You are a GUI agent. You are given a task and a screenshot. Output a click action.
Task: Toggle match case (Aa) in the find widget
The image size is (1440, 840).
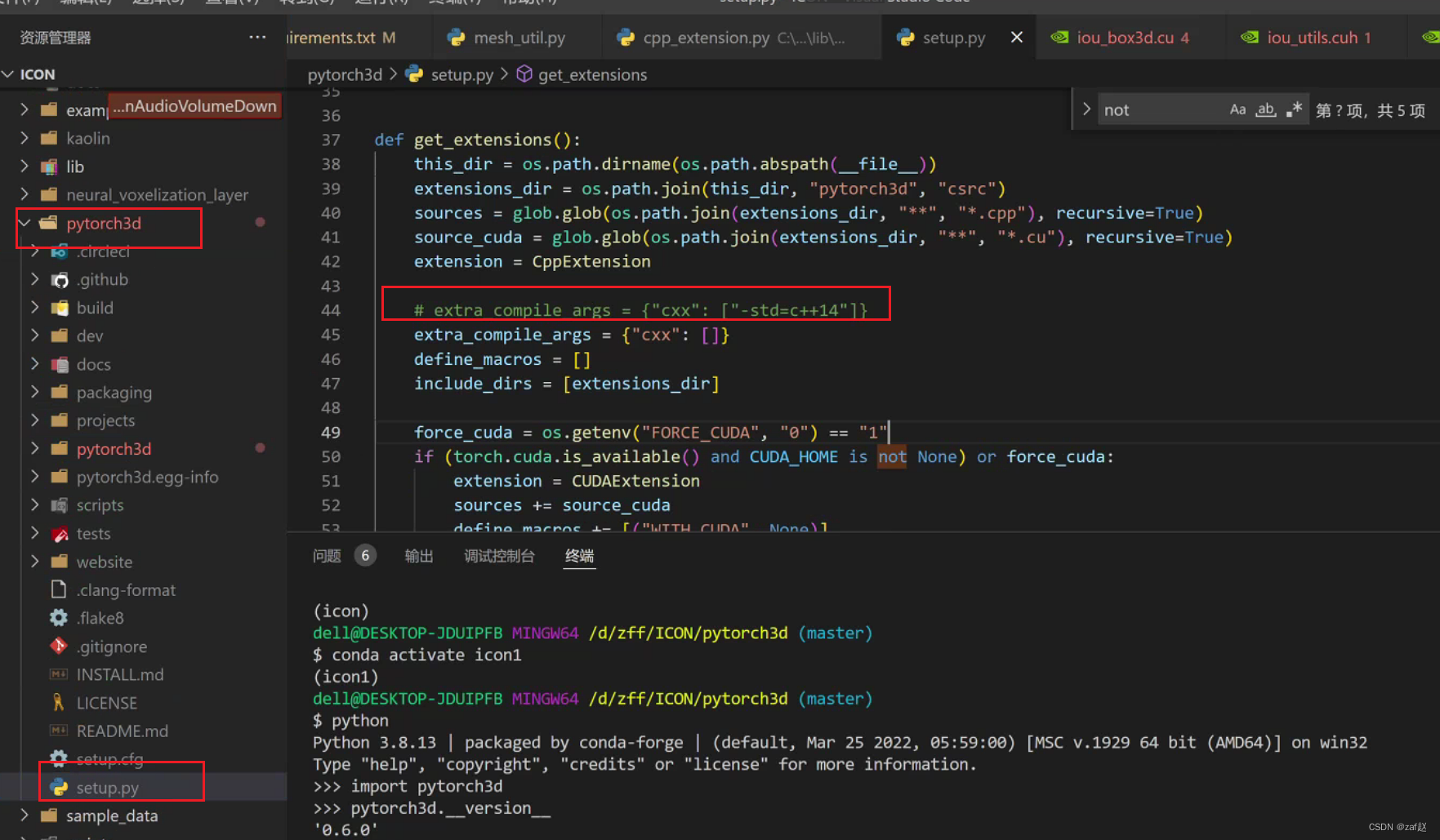(1237, 109)
